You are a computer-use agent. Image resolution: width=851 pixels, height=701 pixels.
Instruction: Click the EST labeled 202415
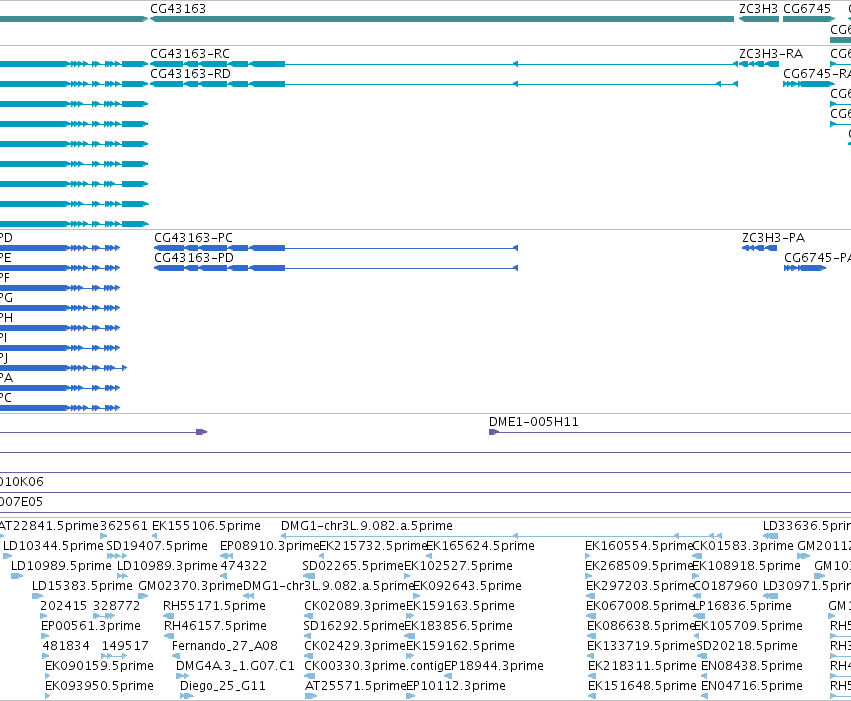[x=63, y=606]
